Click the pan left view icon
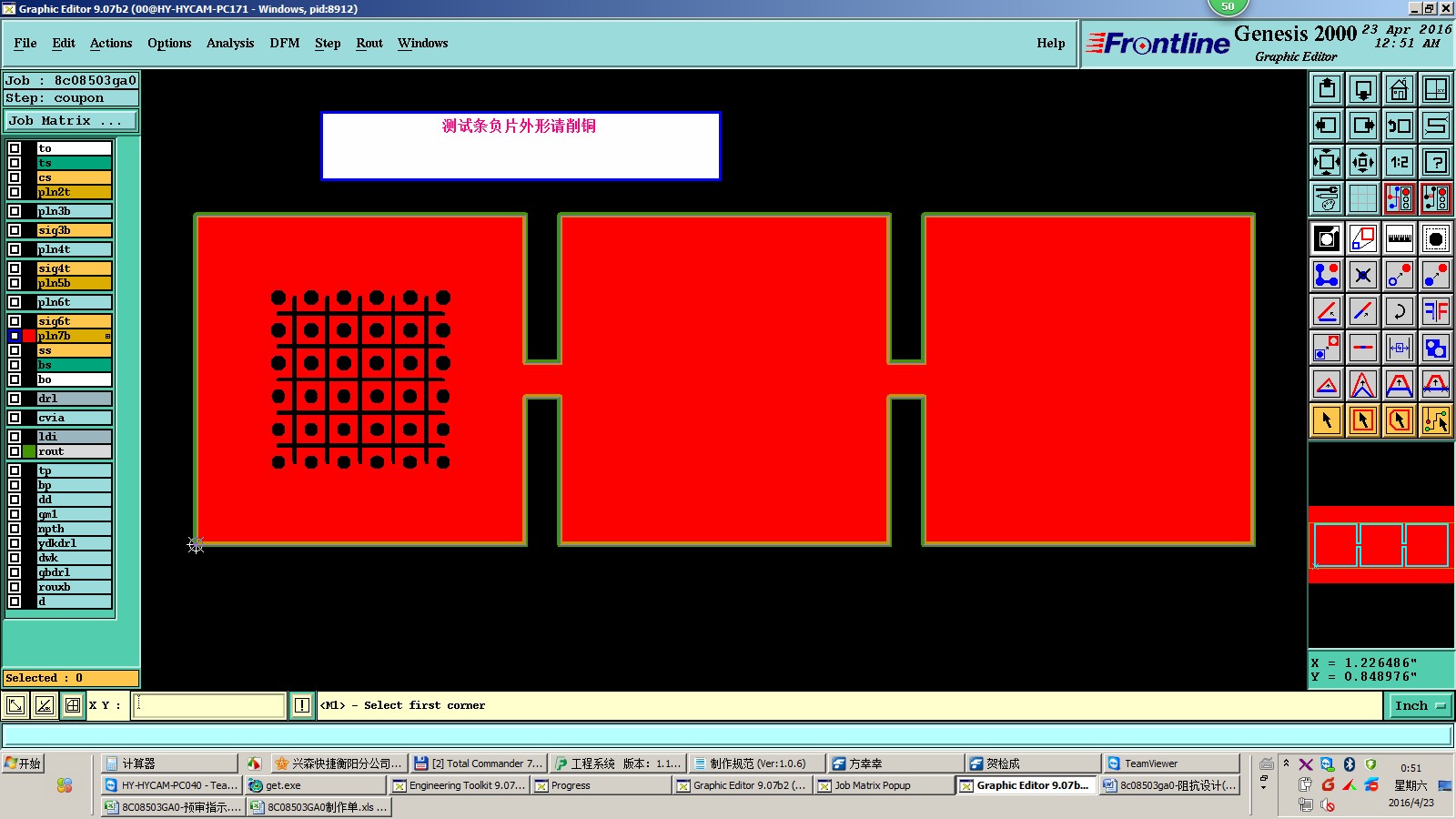This screenshot has height=819, width=1456. point(1327,126)
